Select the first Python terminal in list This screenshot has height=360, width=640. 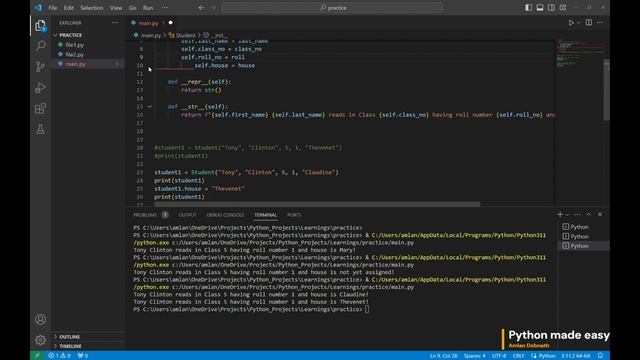point(584,227)
